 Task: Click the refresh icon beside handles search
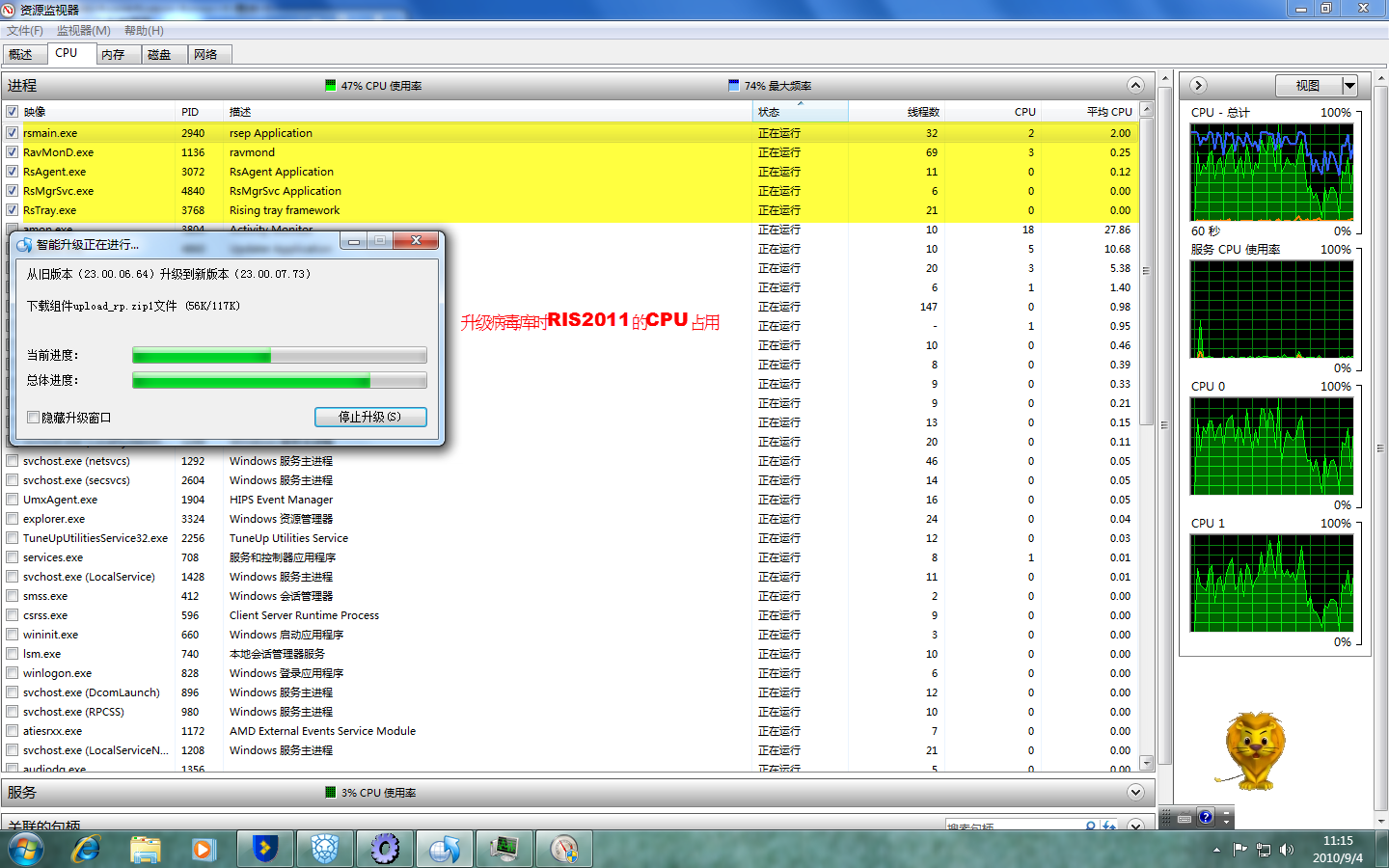pyautogui.click(x=1109, y=827)
